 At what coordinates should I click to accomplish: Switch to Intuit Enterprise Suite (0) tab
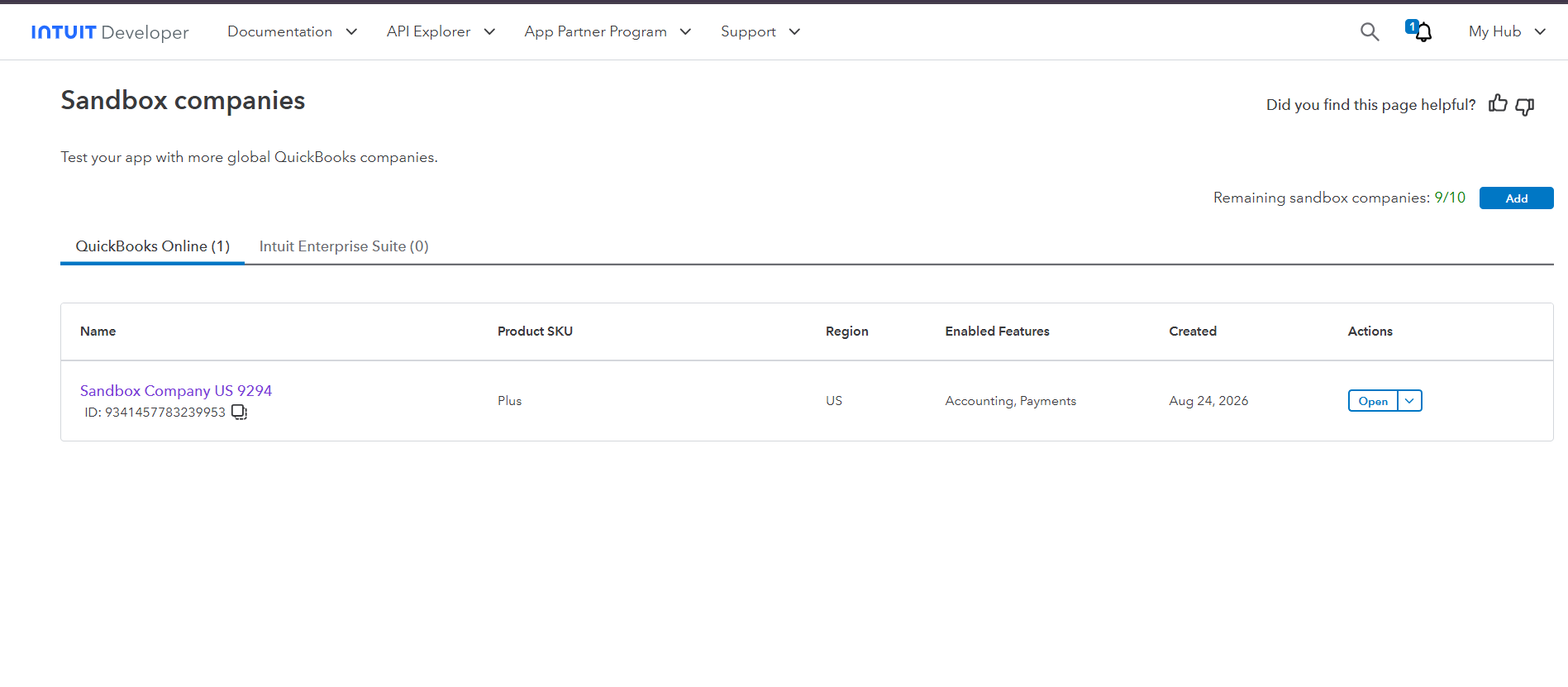coord(344,246)
